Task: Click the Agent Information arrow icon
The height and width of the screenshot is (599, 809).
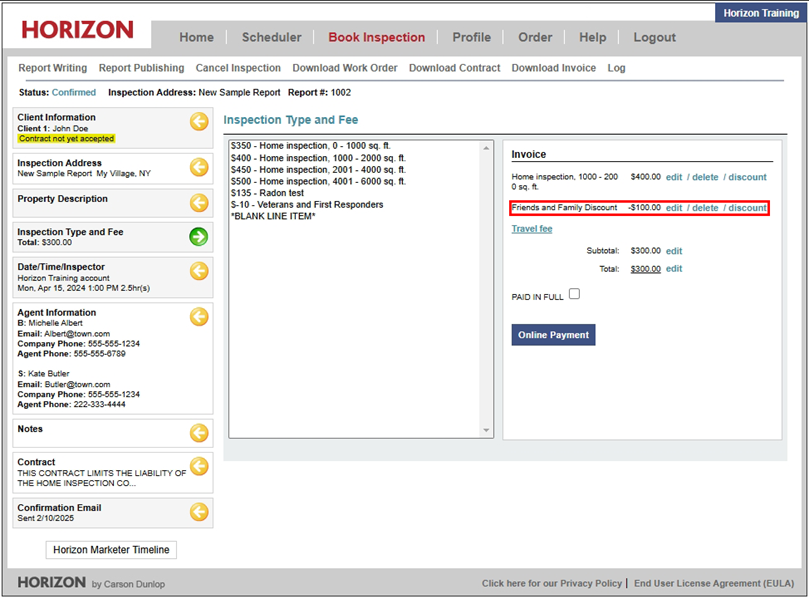Action: click(199, 317)
